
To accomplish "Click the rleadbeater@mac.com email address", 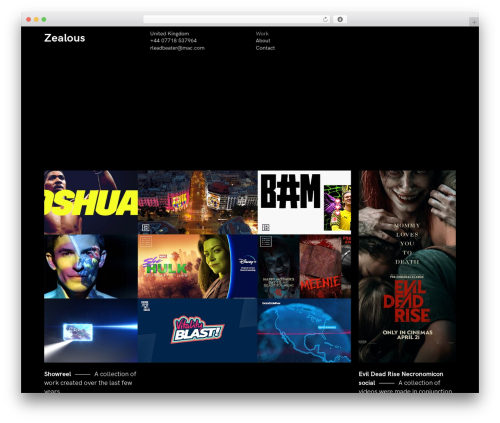I will coord(177,48).
